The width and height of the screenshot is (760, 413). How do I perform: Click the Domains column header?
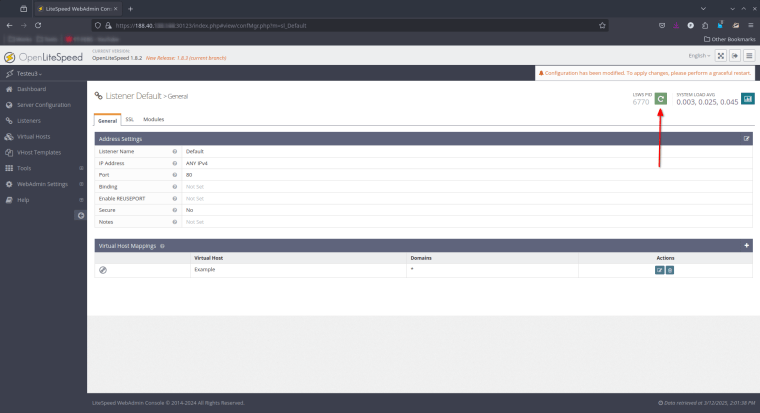click(421, 258)
